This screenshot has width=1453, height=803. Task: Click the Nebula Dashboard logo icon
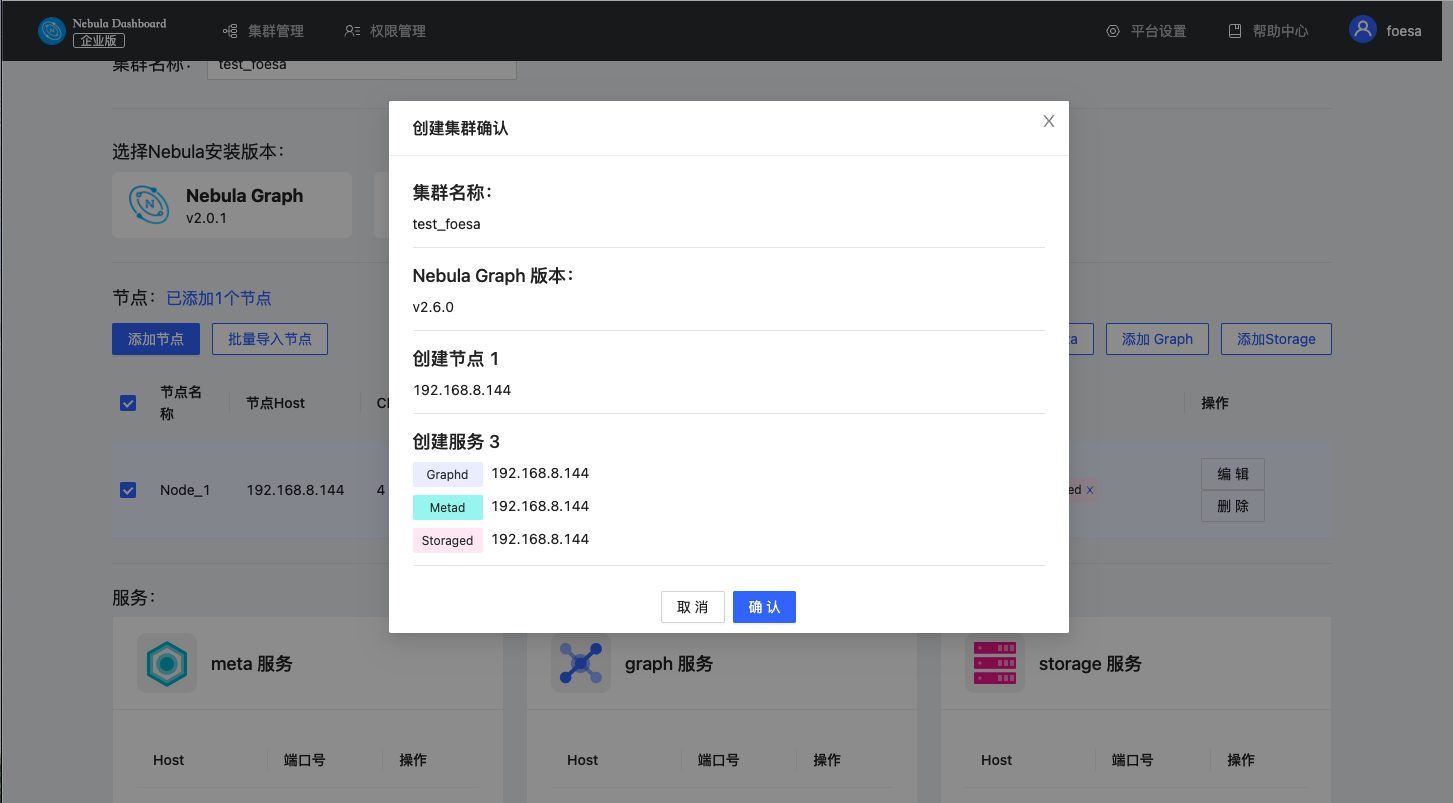[x=51, y=31]
